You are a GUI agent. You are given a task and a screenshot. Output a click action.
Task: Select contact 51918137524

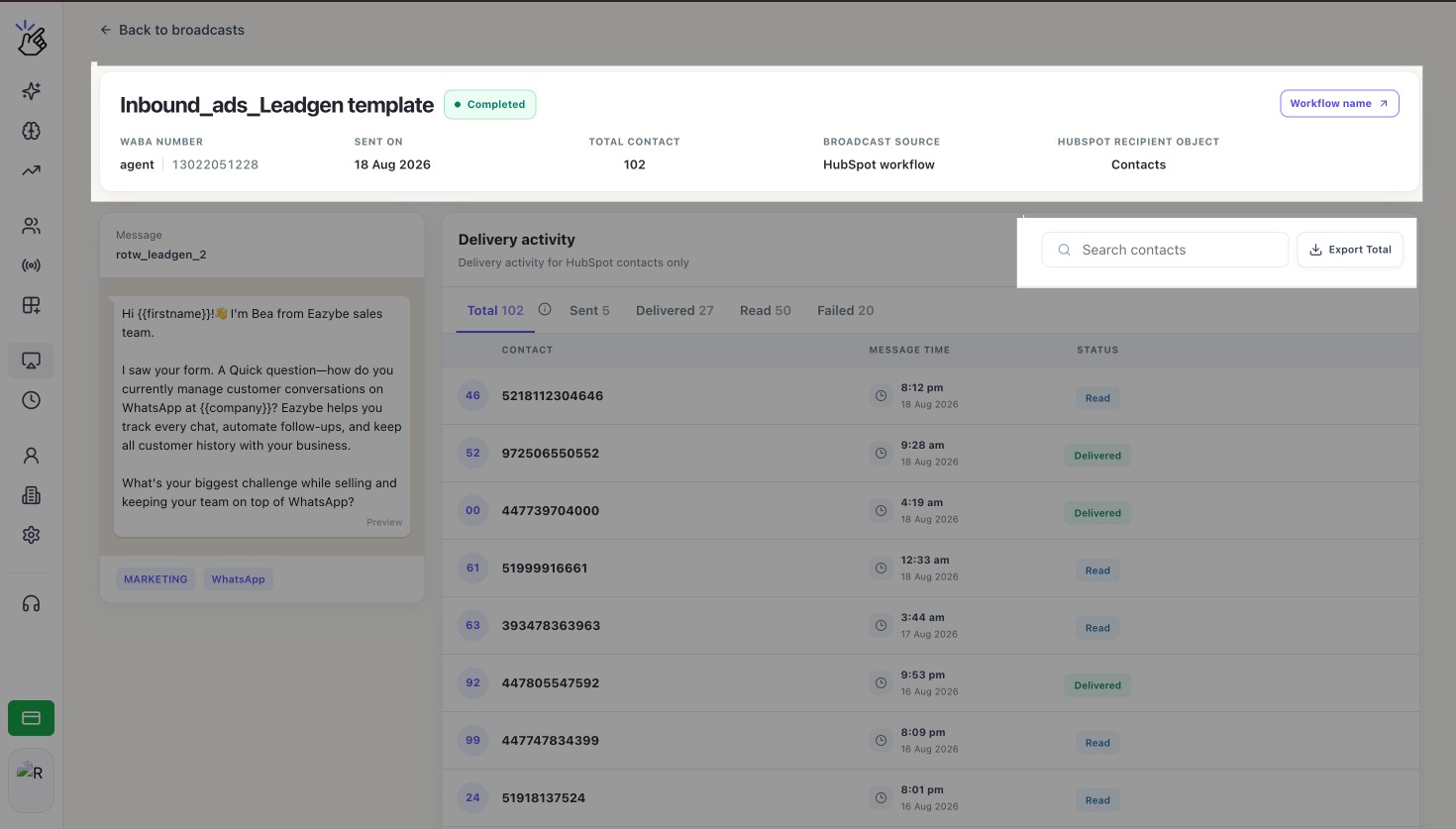[544, 798]
